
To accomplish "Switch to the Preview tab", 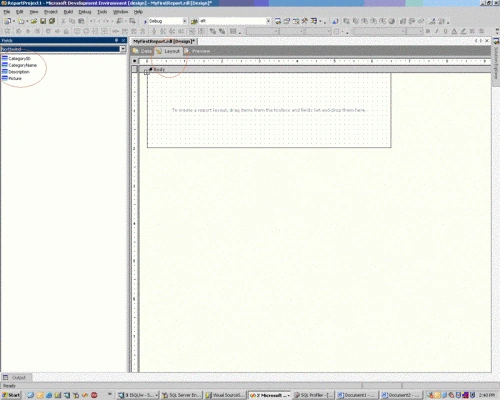I will coord(197,51).
